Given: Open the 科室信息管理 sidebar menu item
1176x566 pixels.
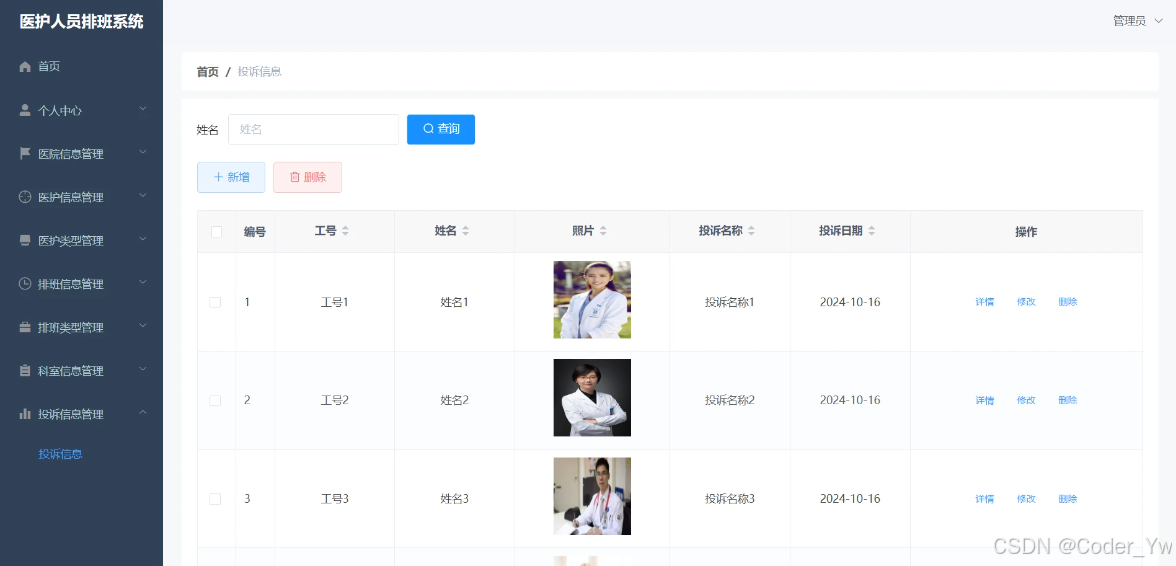Looking at the screenshot, I should click(x=81, y=371).
